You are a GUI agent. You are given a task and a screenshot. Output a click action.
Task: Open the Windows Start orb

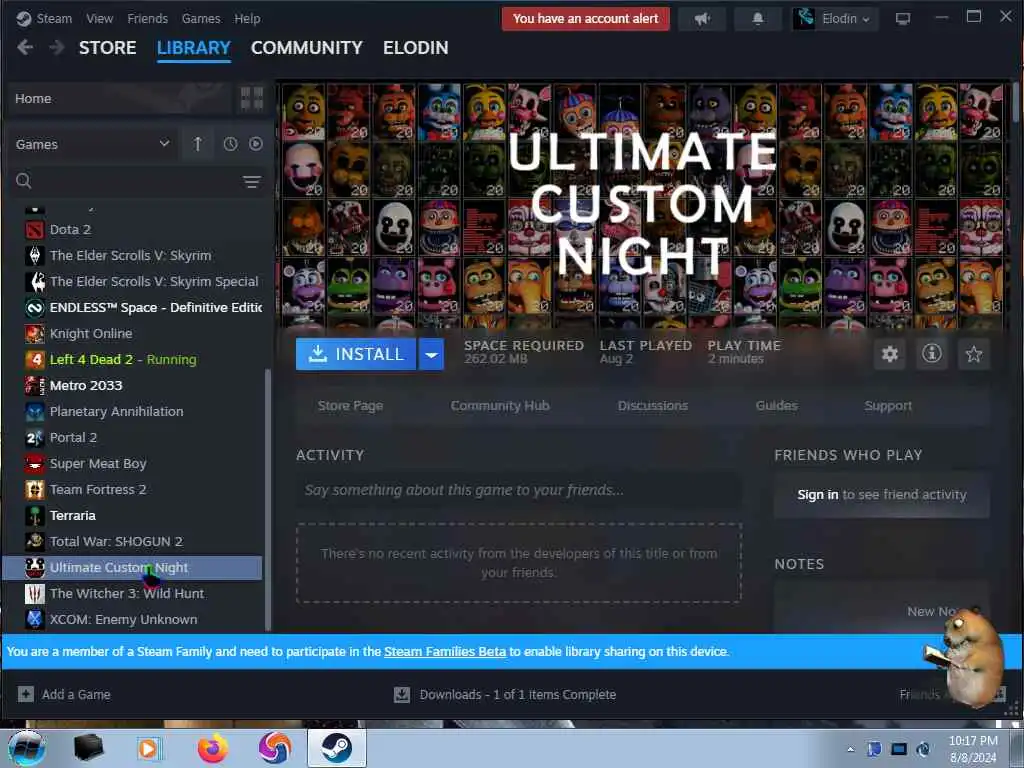pyautogui.click(x=27, y=748)
